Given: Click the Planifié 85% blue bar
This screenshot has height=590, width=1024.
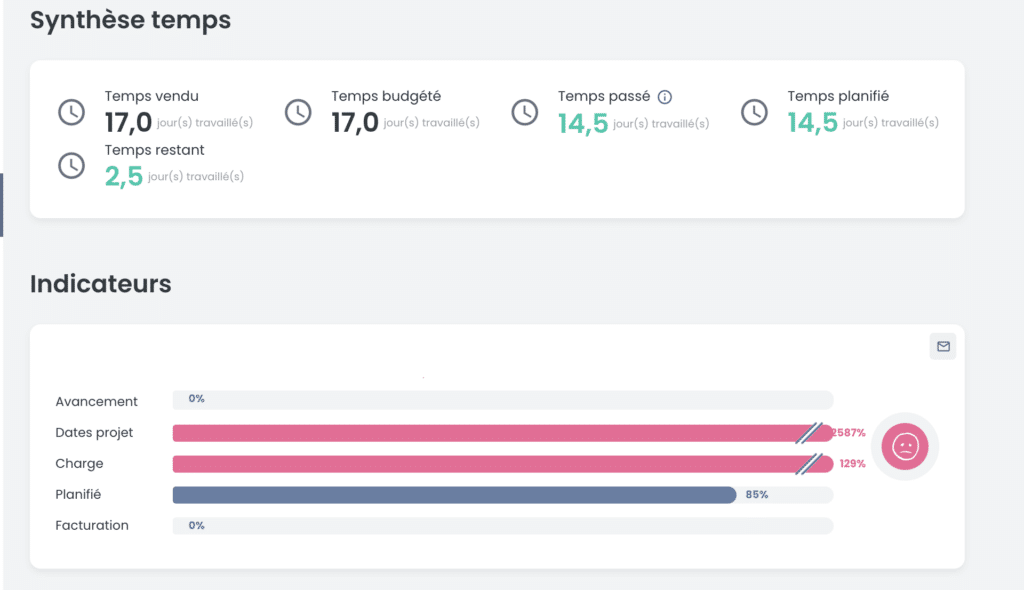Looking at the screenshot, I should pyautogui.click(x=454, y=495).
